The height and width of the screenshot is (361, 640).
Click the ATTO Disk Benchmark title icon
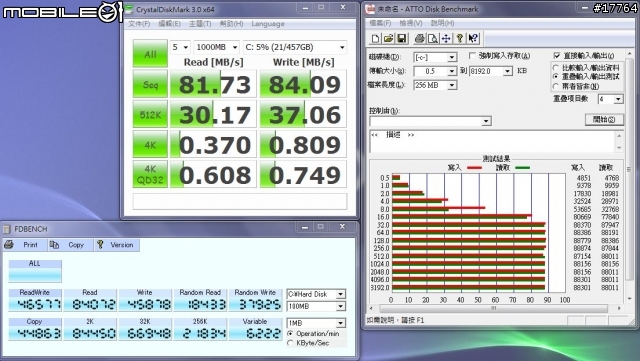pyautogui.click(x=371, y=9)
